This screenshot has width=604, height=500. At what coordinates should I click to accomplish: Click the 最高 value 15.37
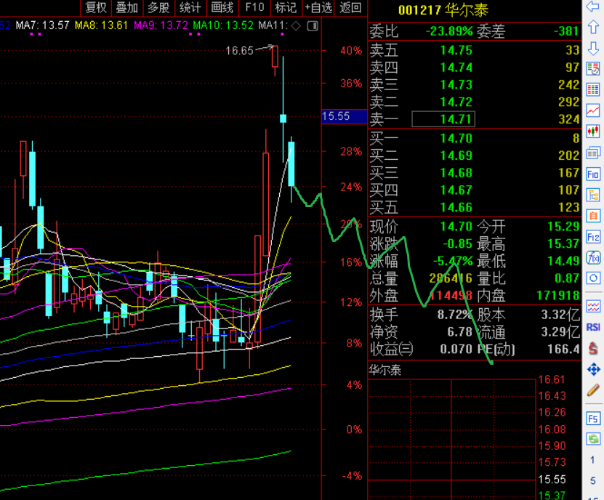tap(564, 243)
